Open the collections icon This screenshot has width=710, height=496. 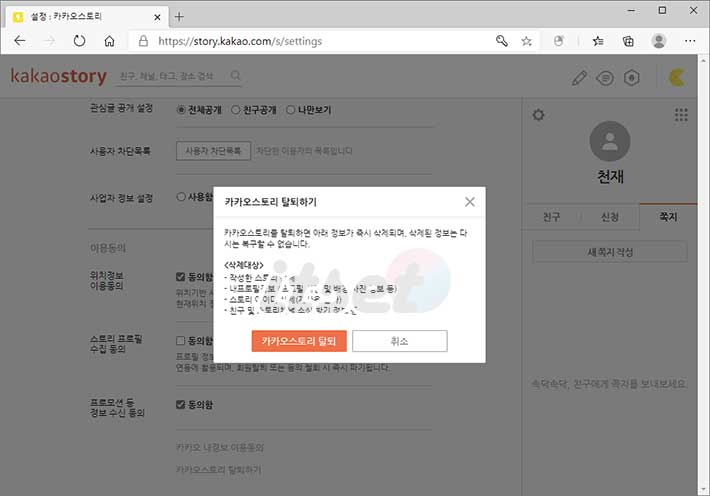[x=628, y=41]
